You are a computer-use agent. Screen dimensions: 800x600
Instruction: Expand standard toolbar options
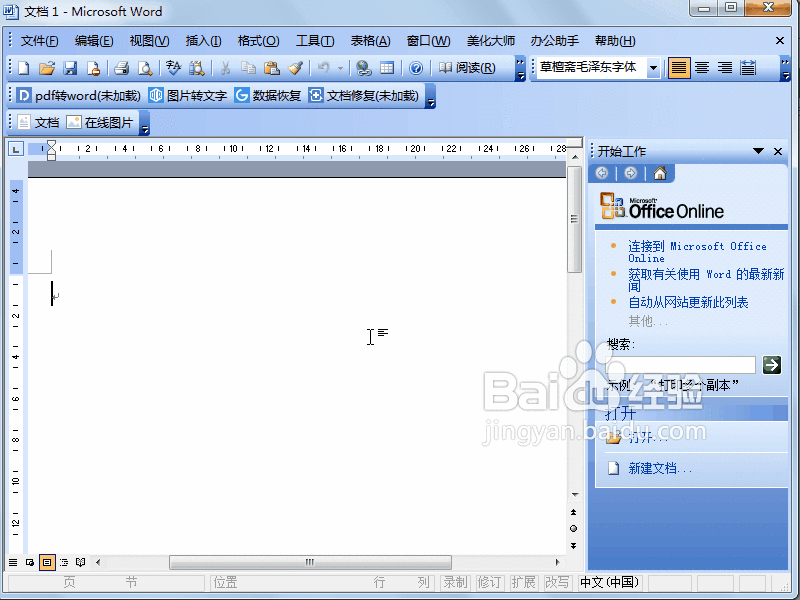(x=520, y=68)
